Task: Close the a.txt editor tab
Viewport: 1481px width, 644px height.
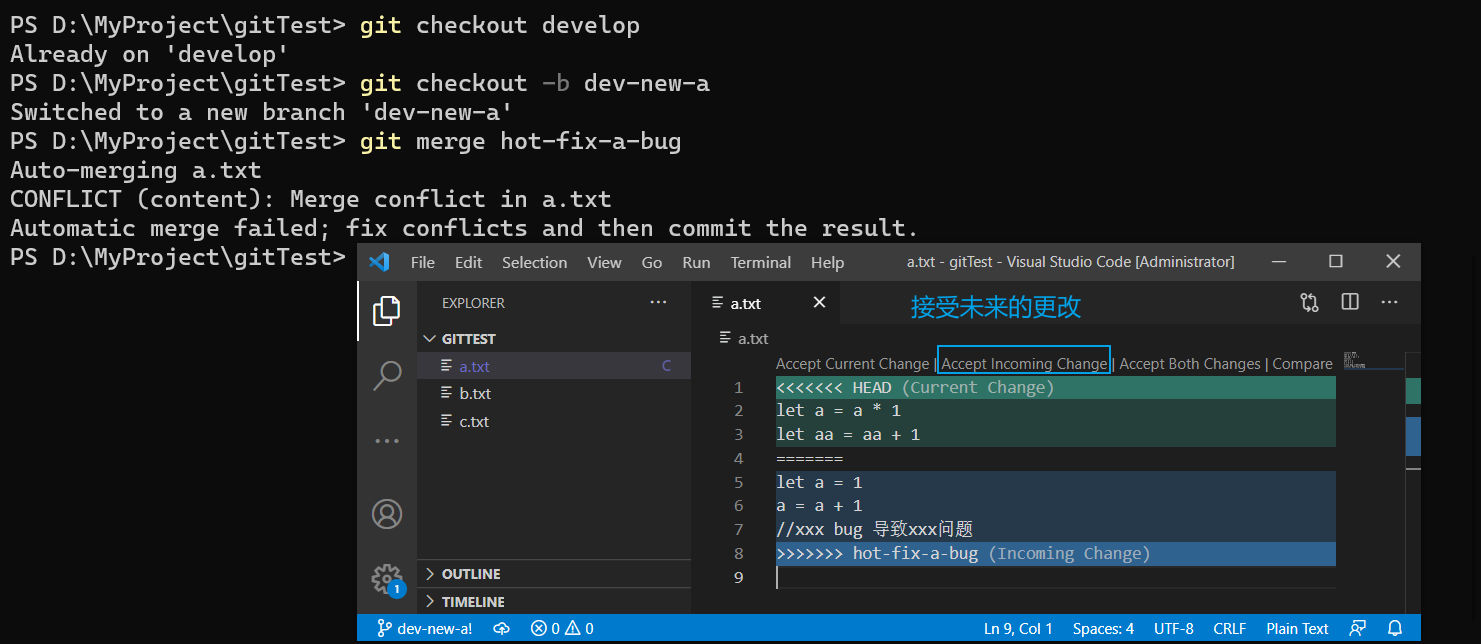Action: [x=819, y=302]
